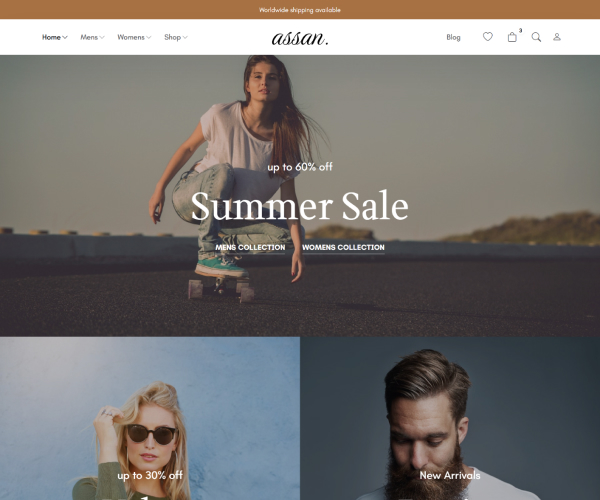Expand the Mens dropdown arrow

[x=102, y=37]
